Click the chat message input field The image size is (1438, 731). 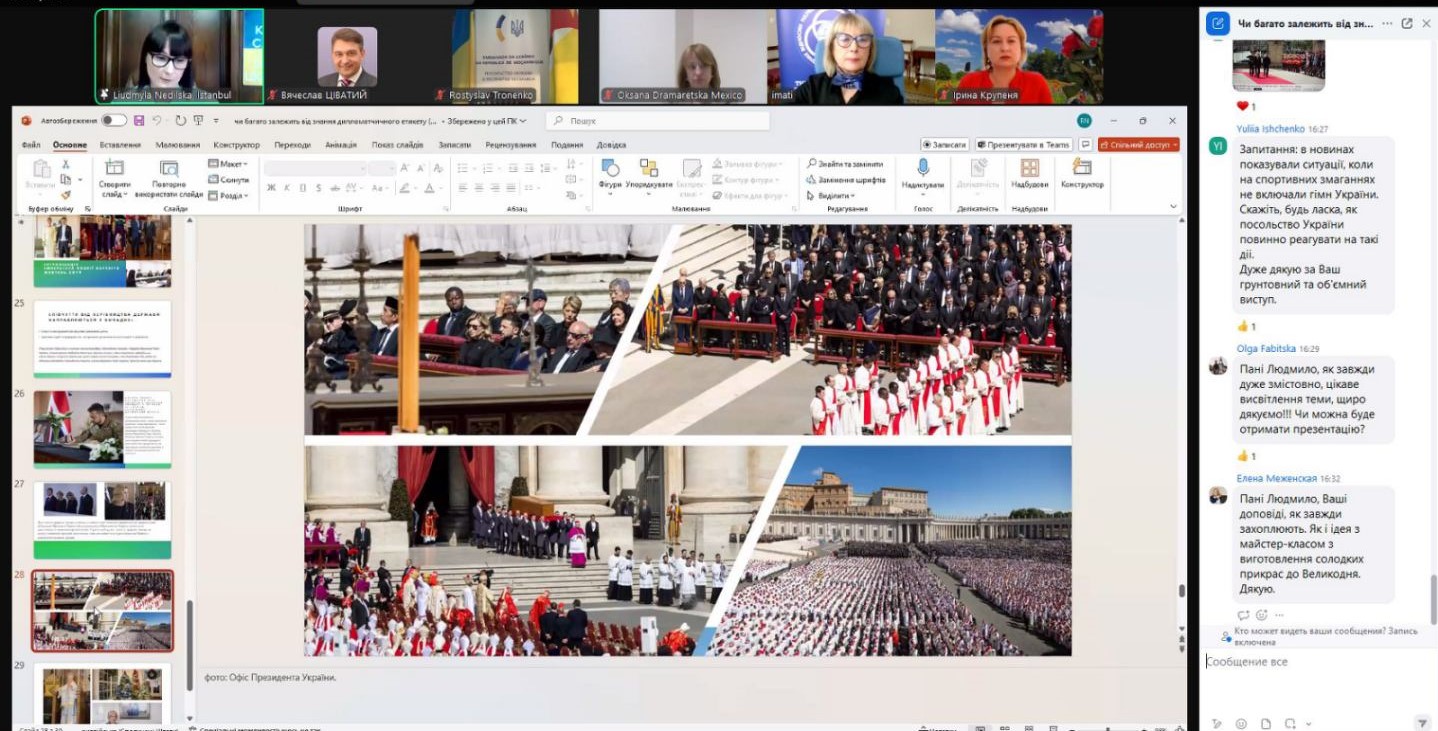[x=1316, y=662]
